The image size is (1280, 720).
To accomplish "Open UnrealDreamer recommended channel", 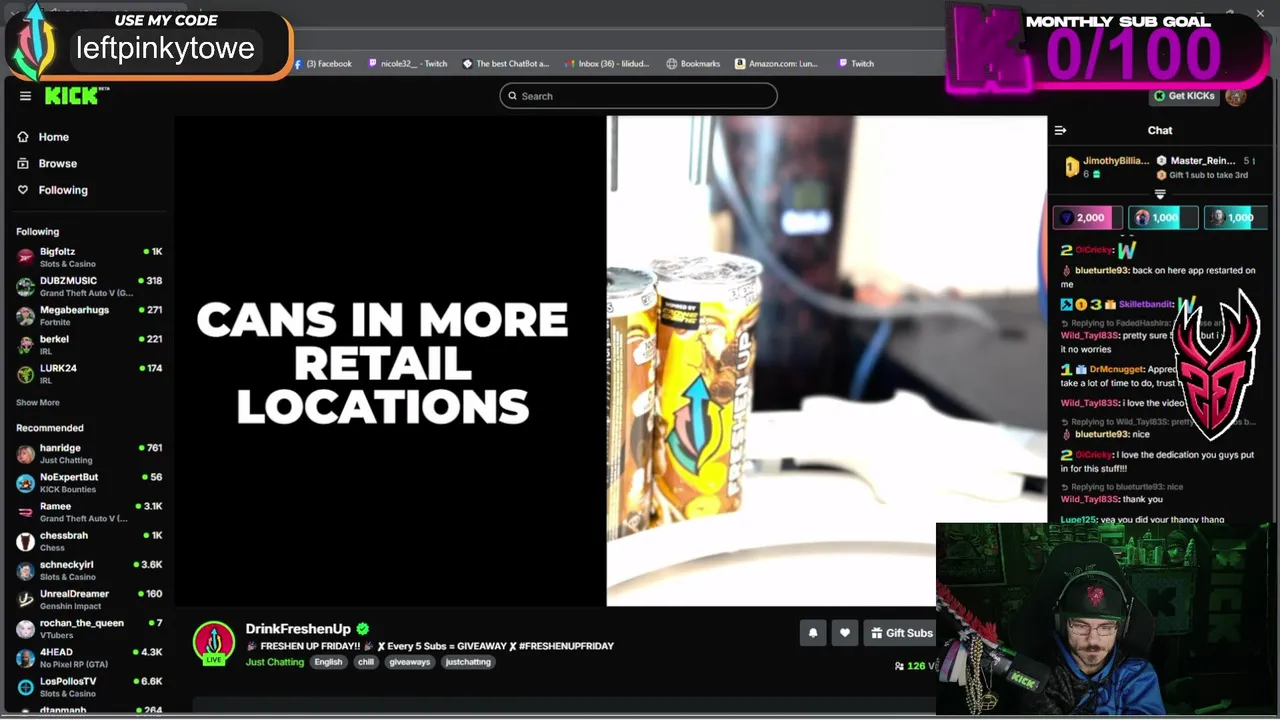I will coord(89,599).
